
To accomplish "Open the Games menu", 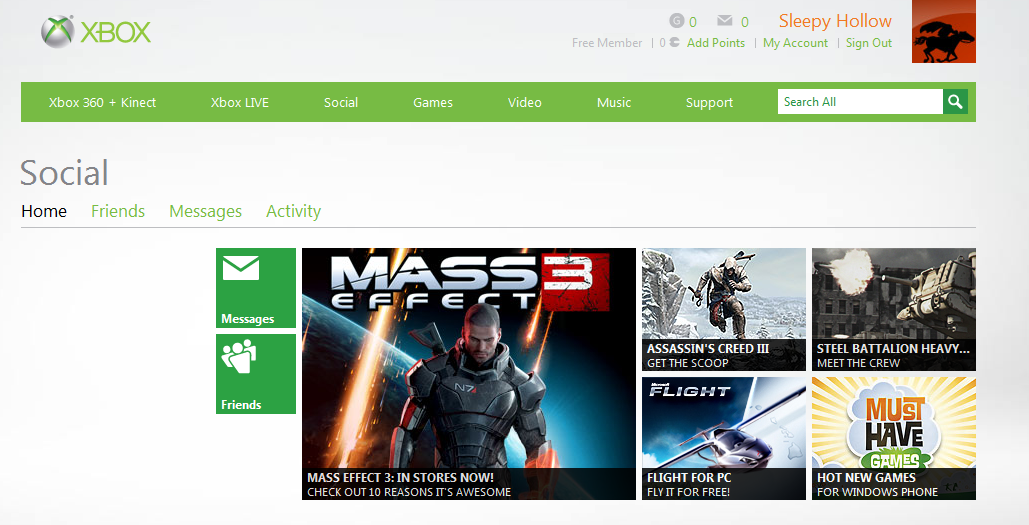I will pyautogui.click(x=432, y=102).
